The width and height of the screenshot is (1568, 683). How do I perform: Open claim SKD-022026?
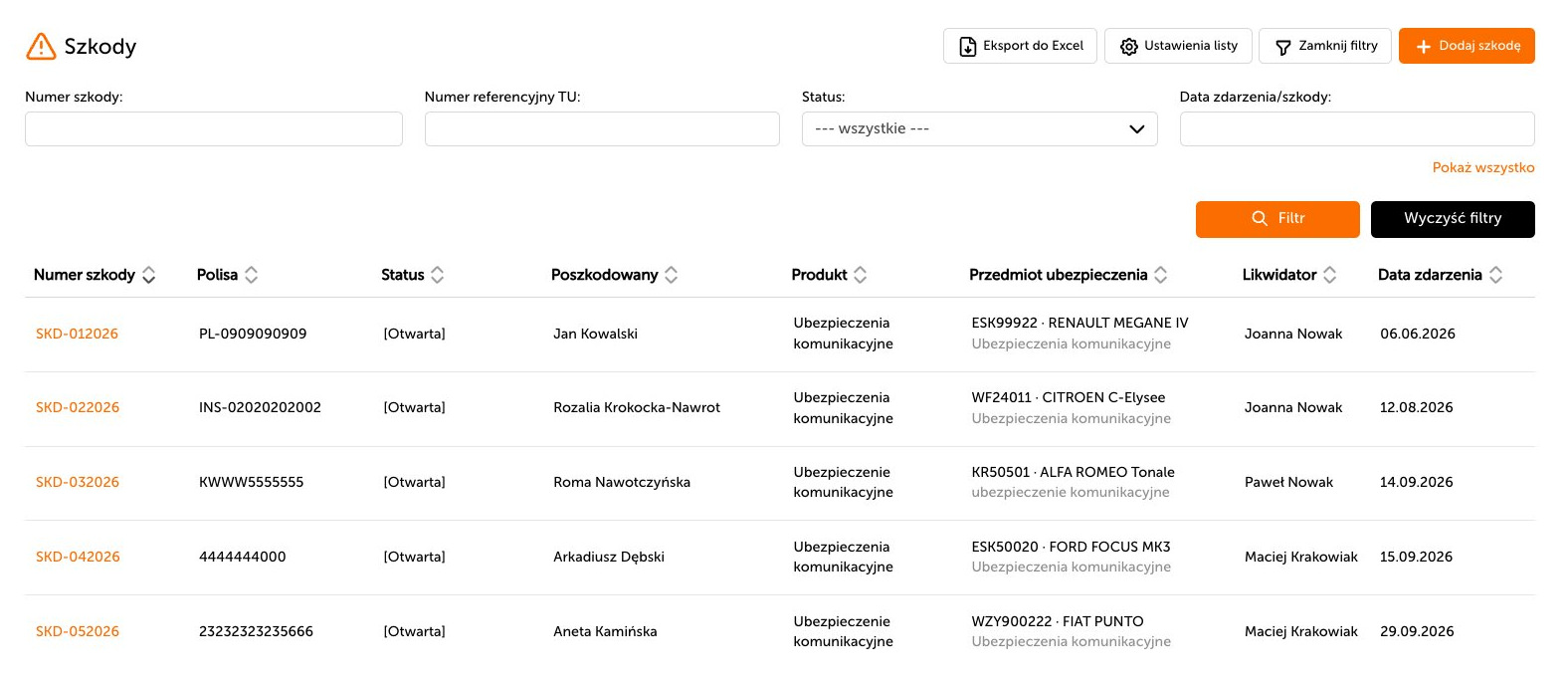pyautogui.click(x=78, y=407)
